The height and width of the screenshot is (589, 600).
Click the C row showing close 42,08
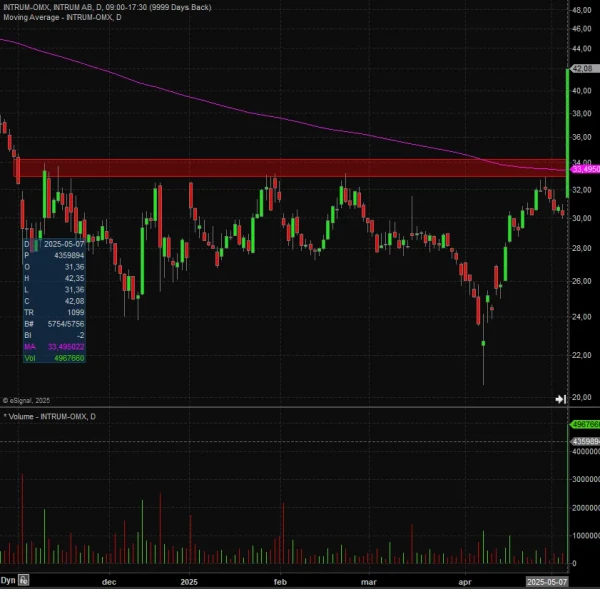point(54,301)
